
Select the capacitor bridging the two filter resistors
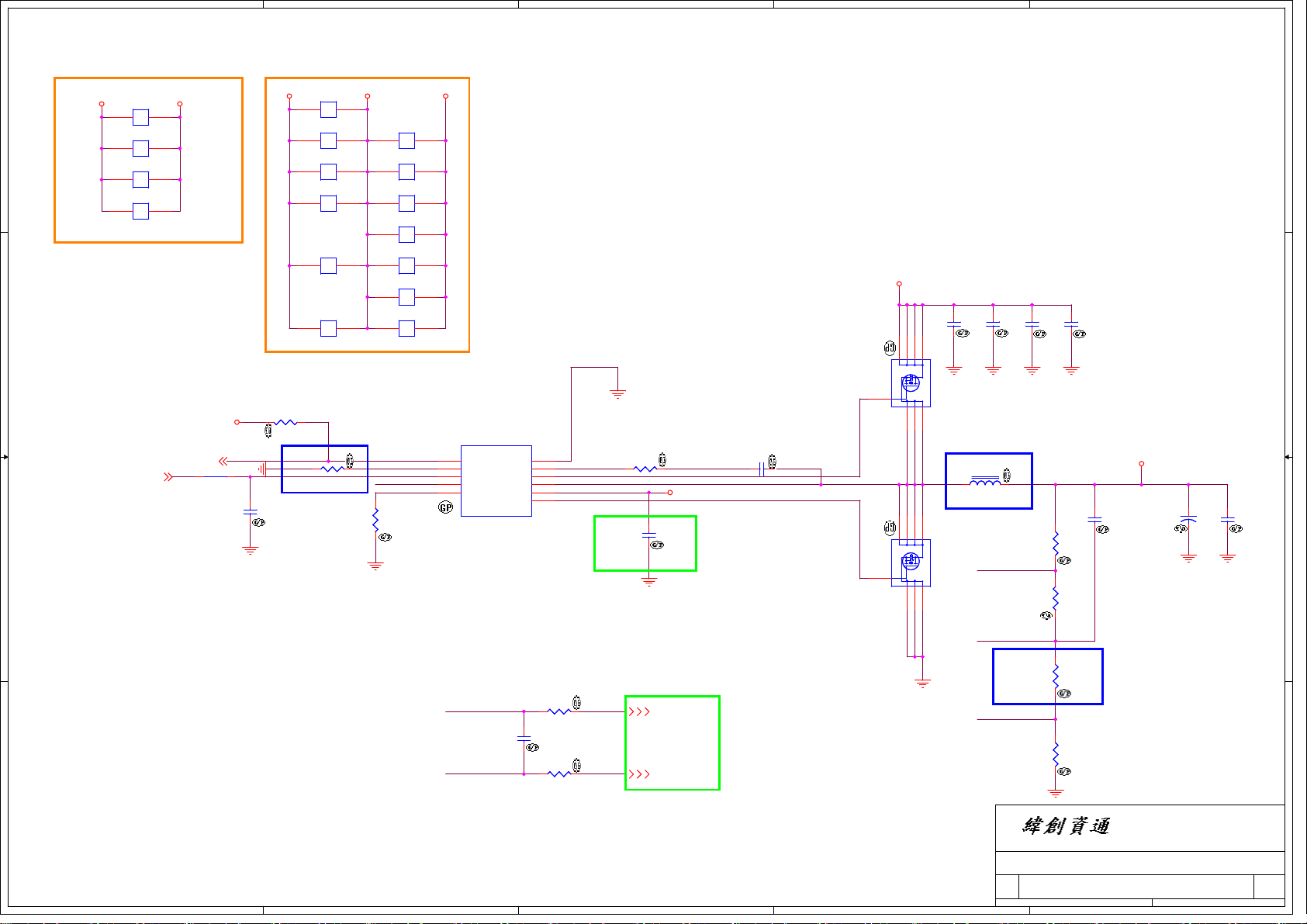[x=524, y=739]
